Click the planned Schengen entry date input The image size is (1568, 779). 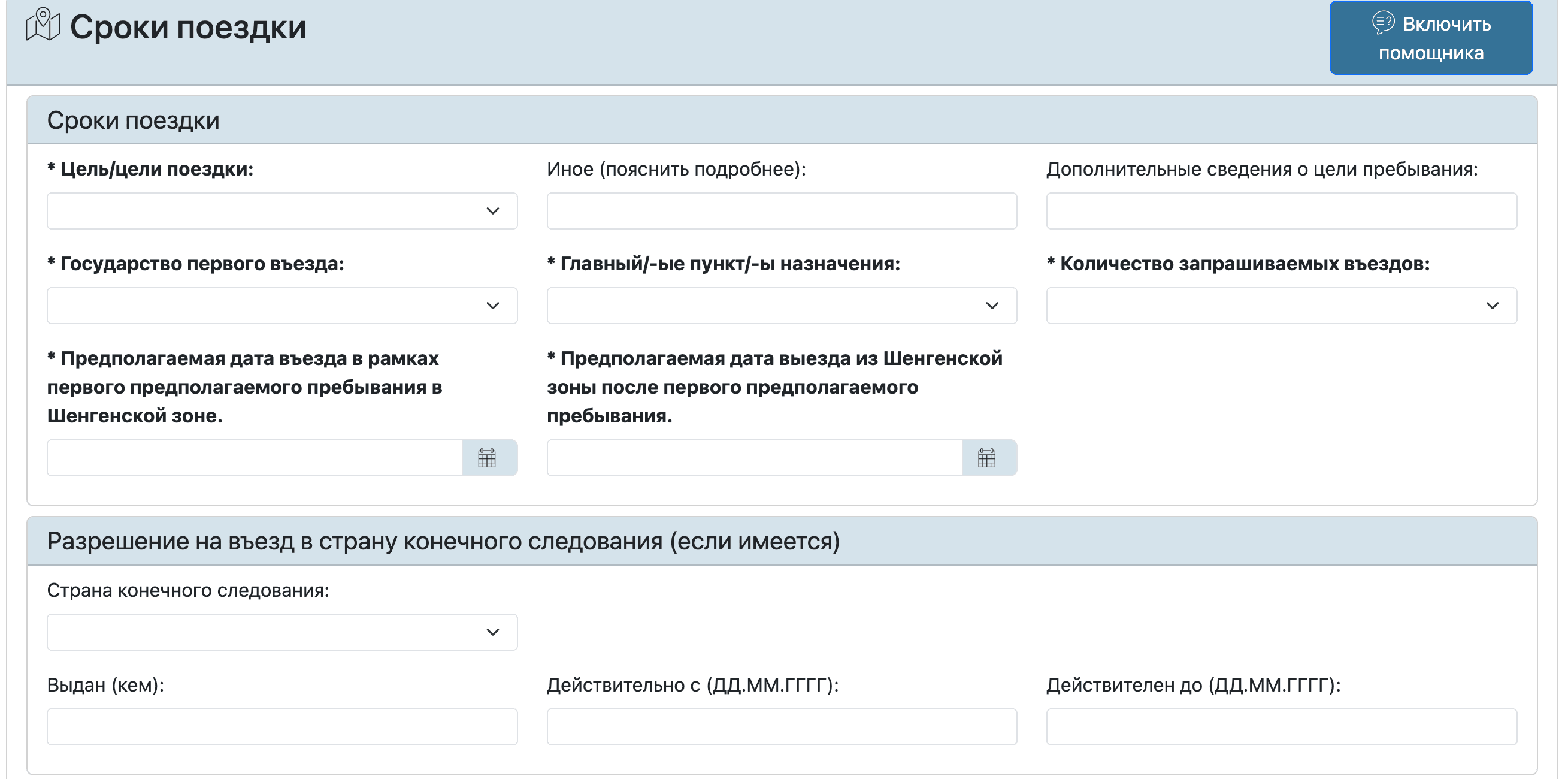tap(255, 457)
